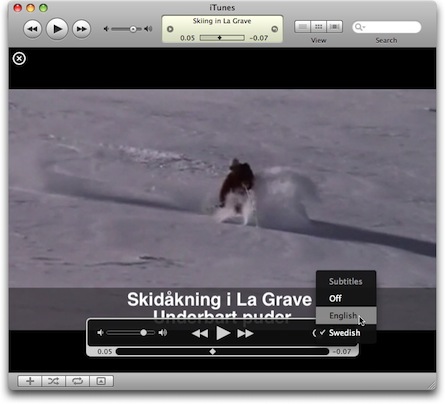Click the main Play button in top toolbar
Image resolution: width=445 pixels, height=404 pixels.
[x=57, y=29]
